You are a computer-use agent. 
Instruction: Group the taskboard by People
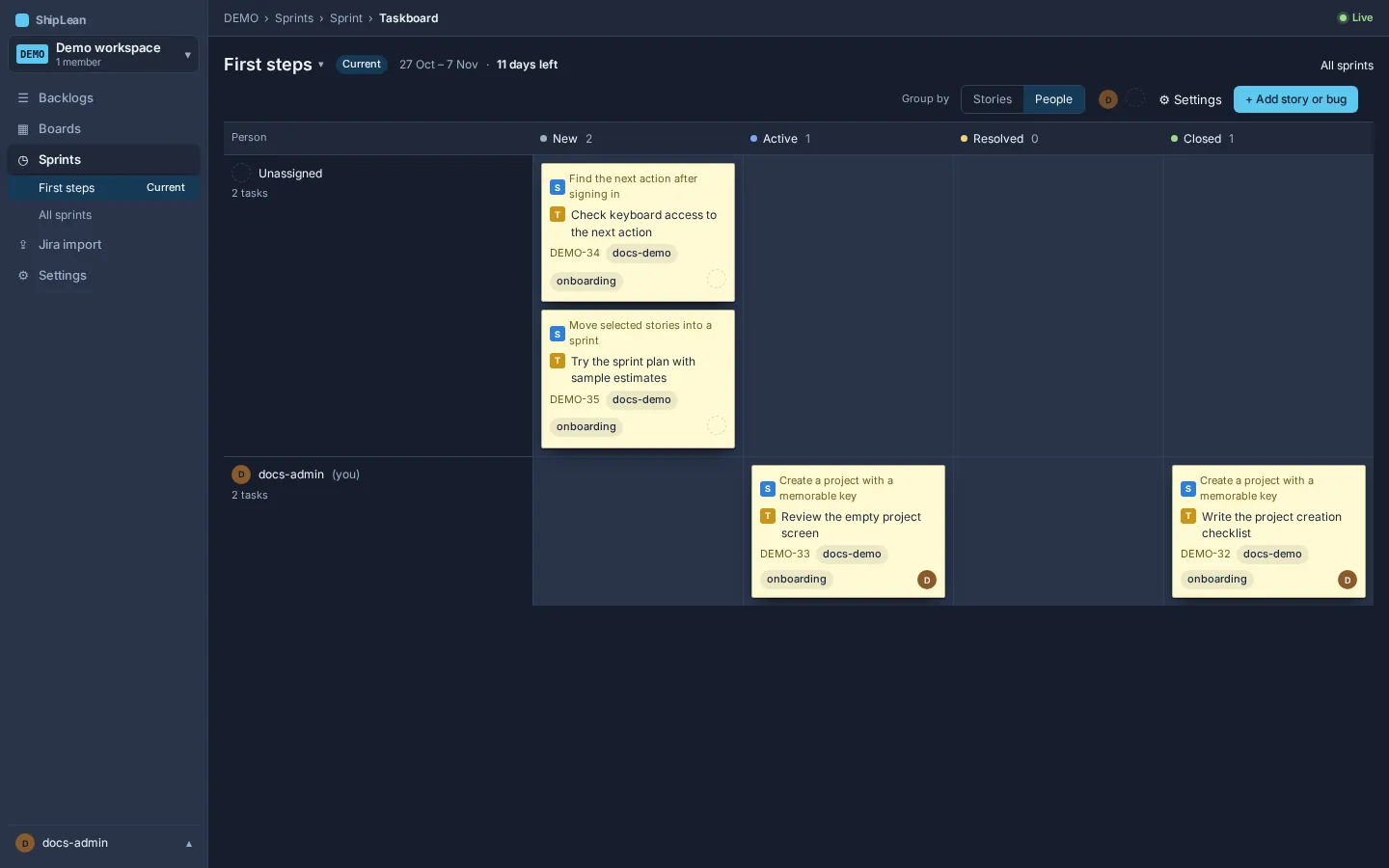(x=1053, y=99)
